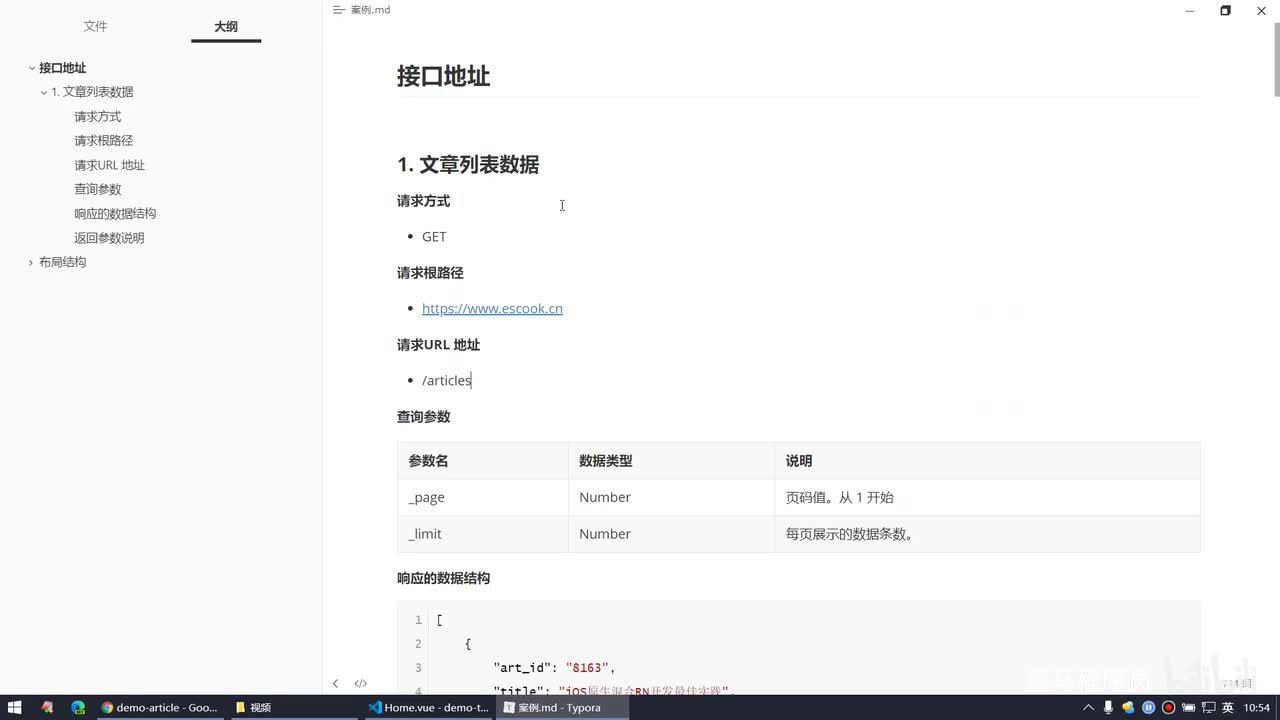Switch to the 视频 folder taskbar window

pos(294,707)
